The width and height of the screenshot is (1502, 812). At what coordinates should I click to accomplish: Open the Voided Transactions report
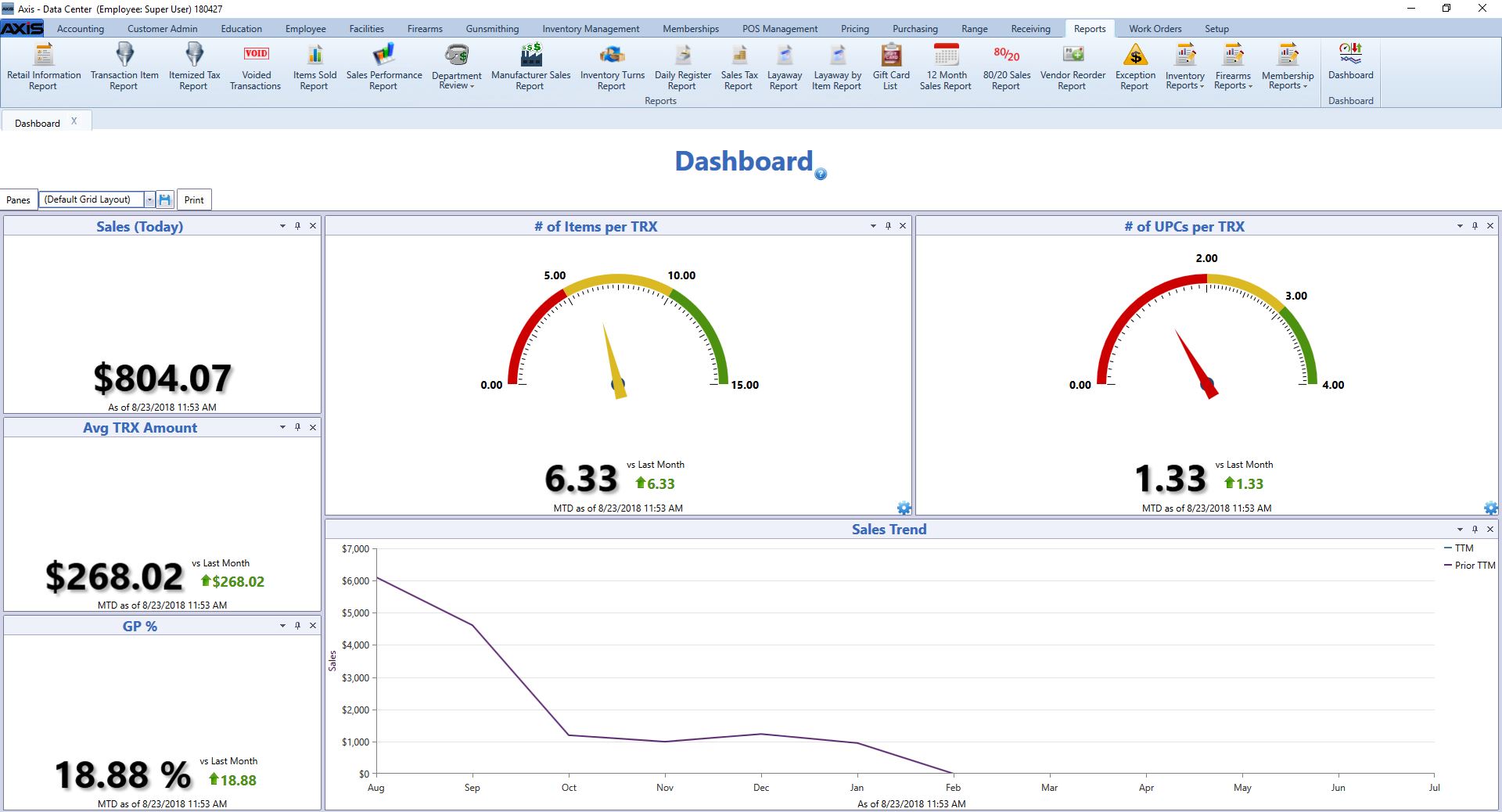pyautogui.click(x=255, y=66)
